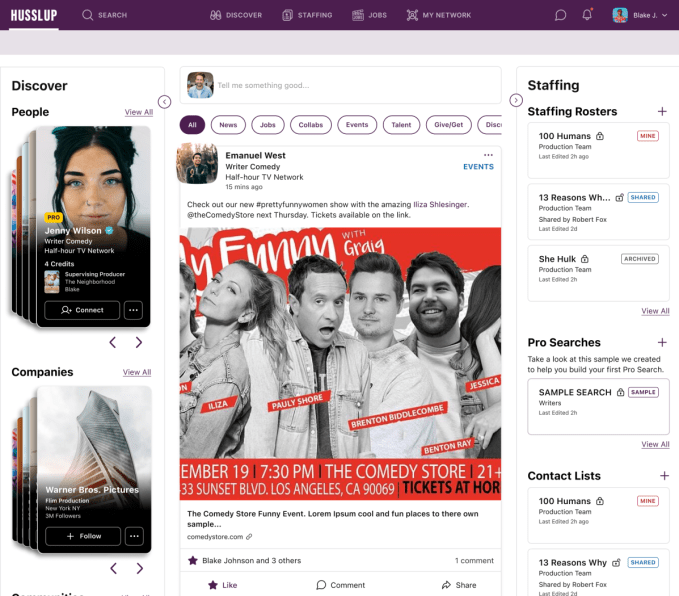Open the 13 Reasons Why contact list card
The height and width of the screenshot is (596, 679).
[598, 573]
